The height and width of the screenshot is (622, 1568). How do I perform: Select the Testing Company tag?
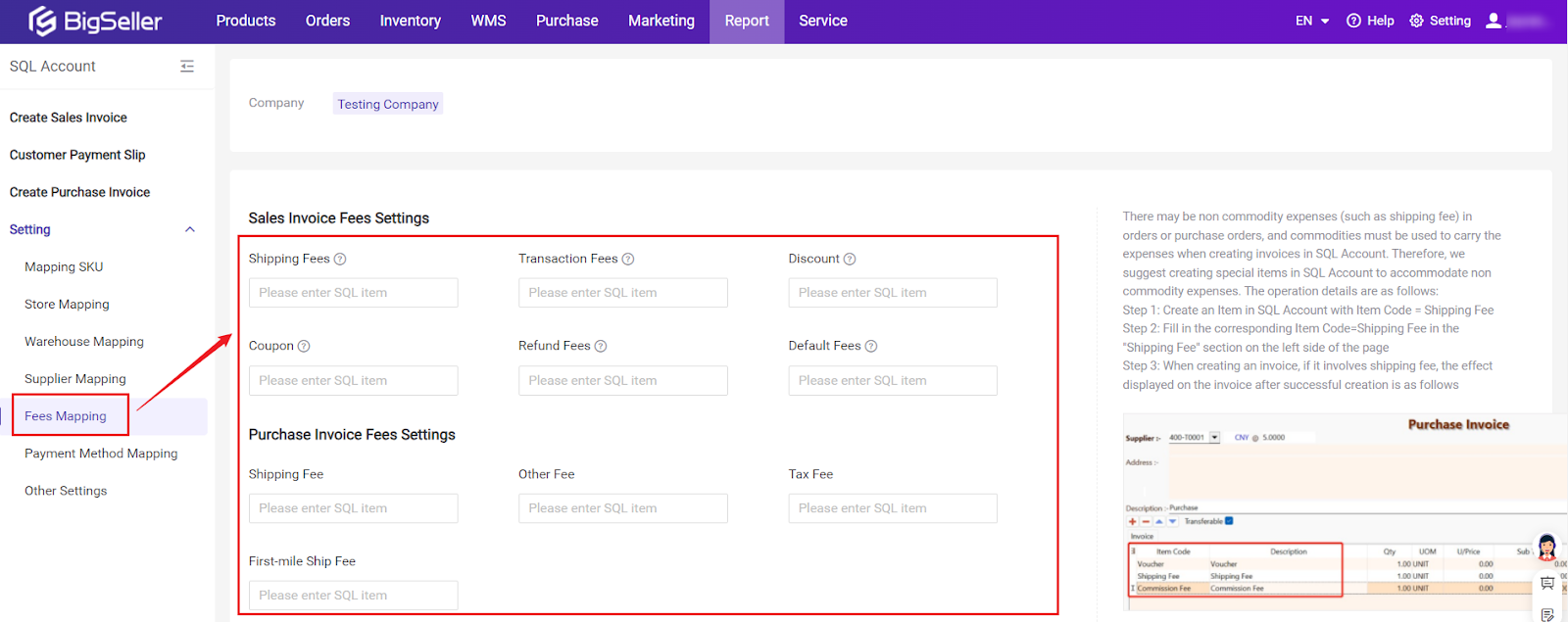coord(388,104)
